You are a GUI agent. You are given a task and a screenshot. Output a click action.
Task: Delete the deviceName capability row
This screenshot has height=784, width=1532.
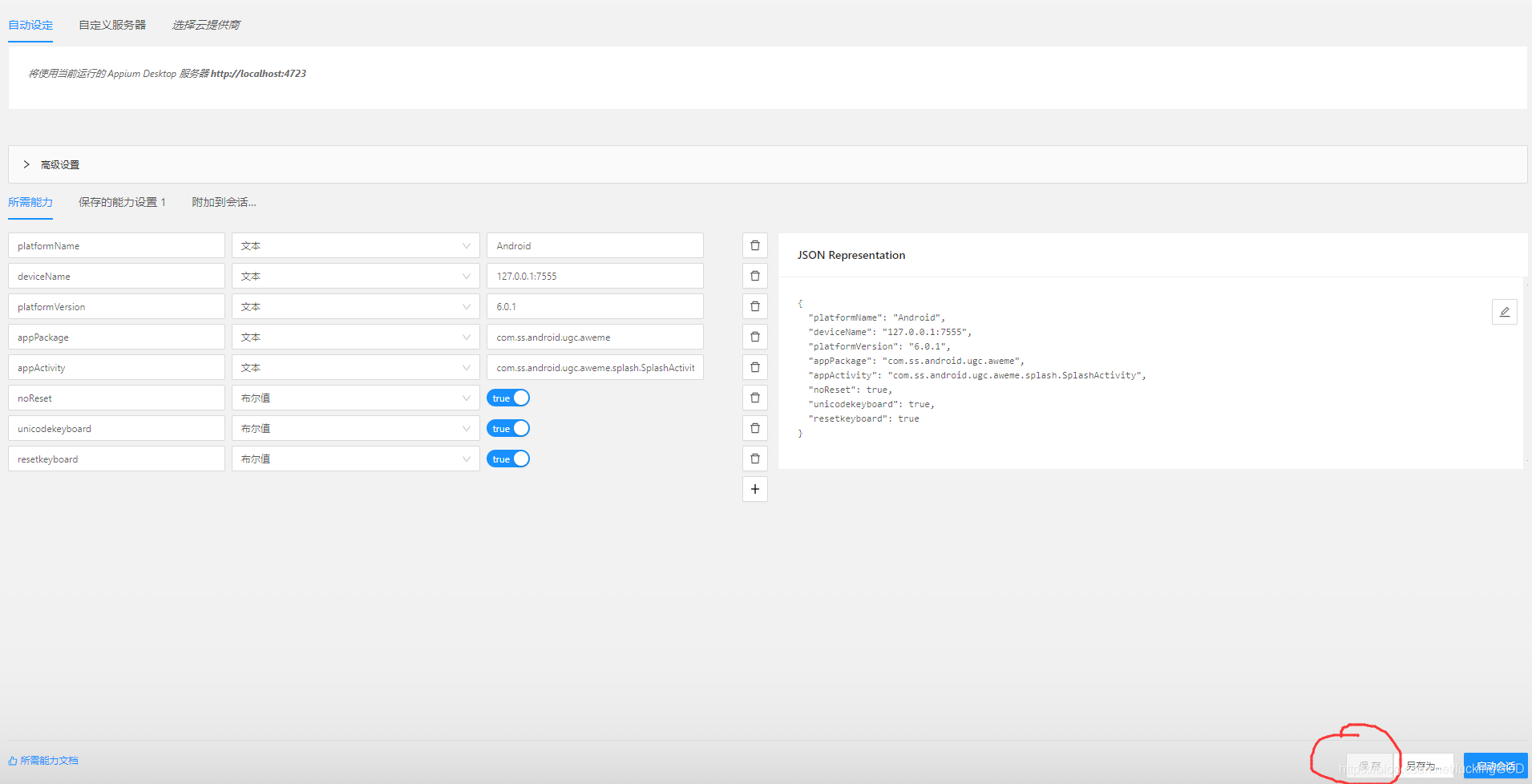(x=755, y=276)
